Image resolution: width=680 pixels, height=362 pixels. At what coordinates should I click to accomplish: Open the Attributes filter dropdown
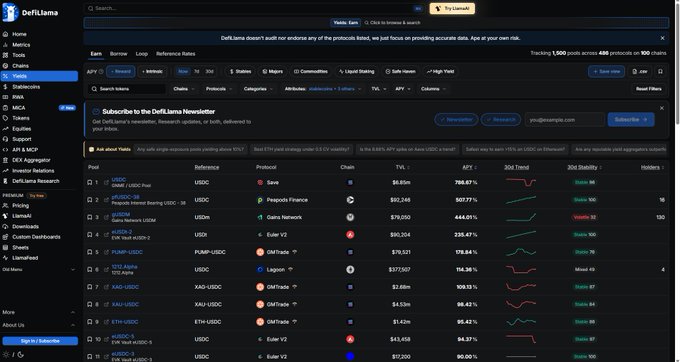click(x=323, y=89)
